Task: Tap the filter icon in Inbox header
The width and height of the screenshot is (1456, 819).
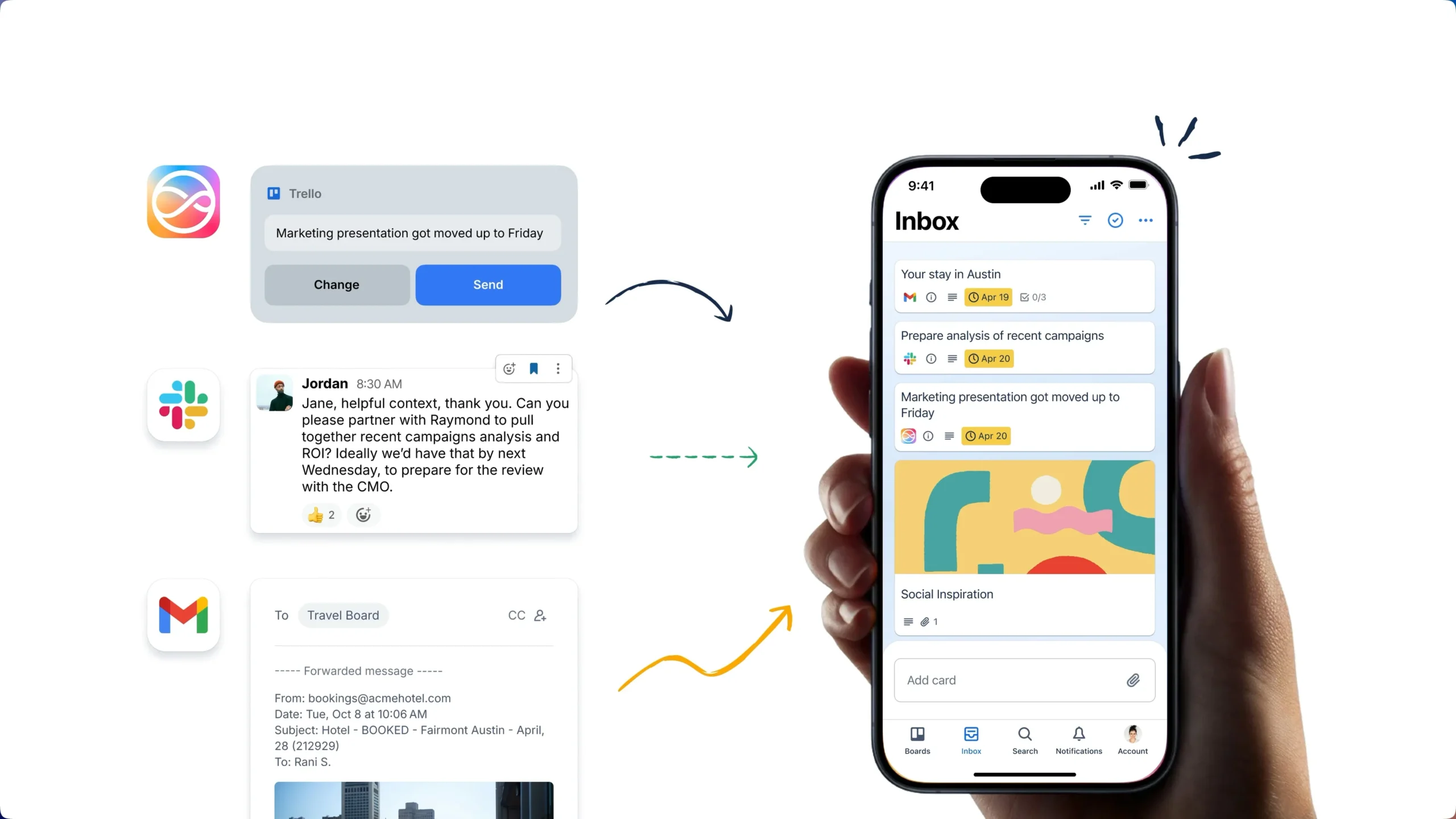Action: coord(1085,220)
